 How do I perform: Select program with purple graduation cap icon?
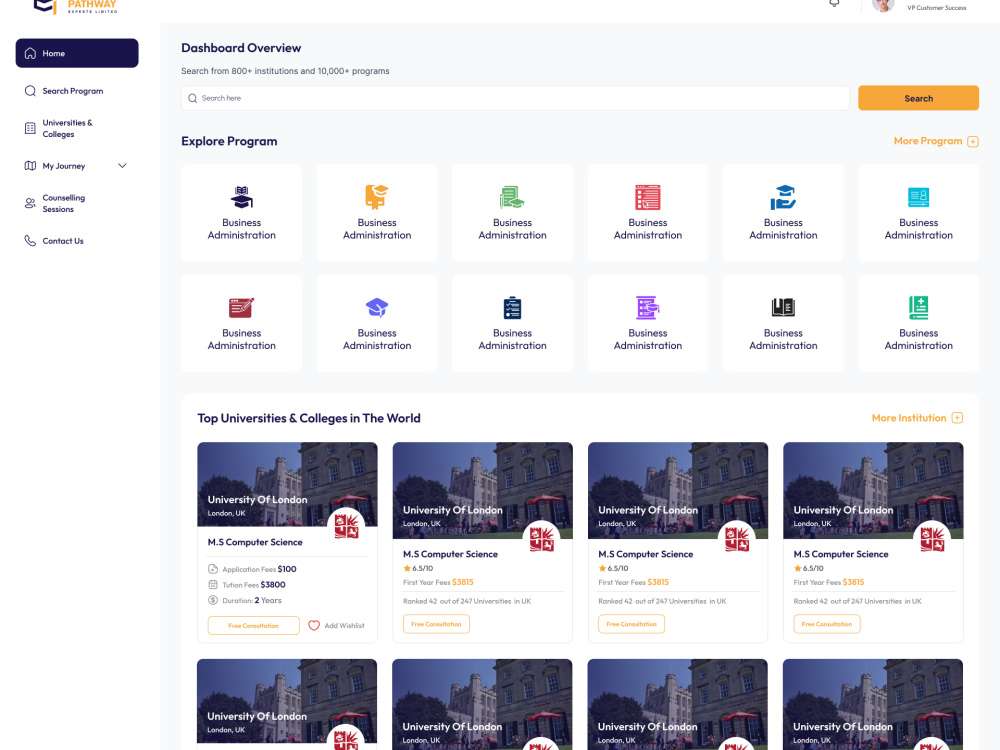tap(377, 323)
